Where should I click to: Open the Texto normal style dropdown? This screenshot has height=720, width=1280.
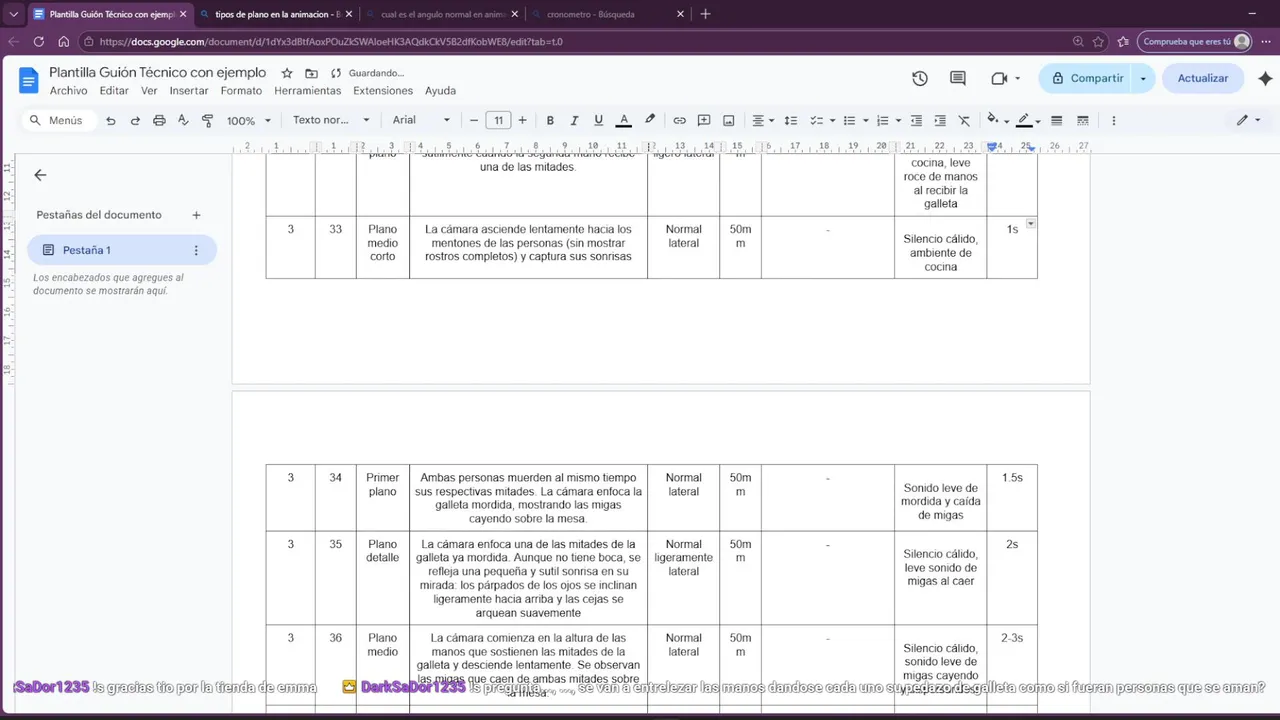click(x=331, y=120)
